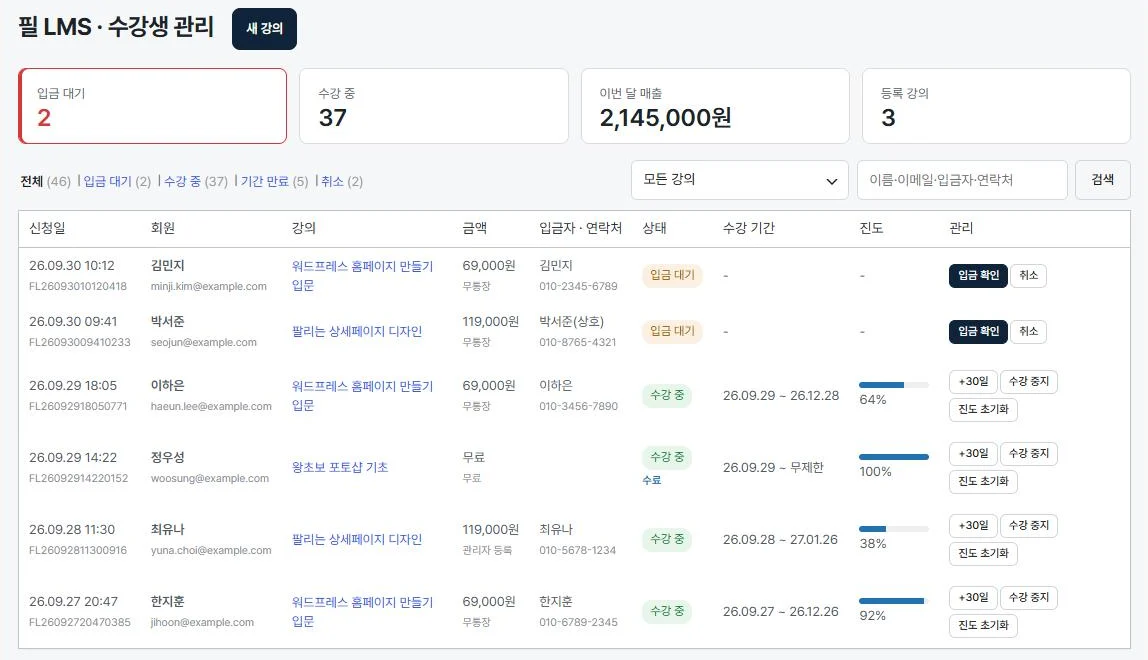Click the email minji.kim@example.com

pyautogui.click(x=209, y=286)
